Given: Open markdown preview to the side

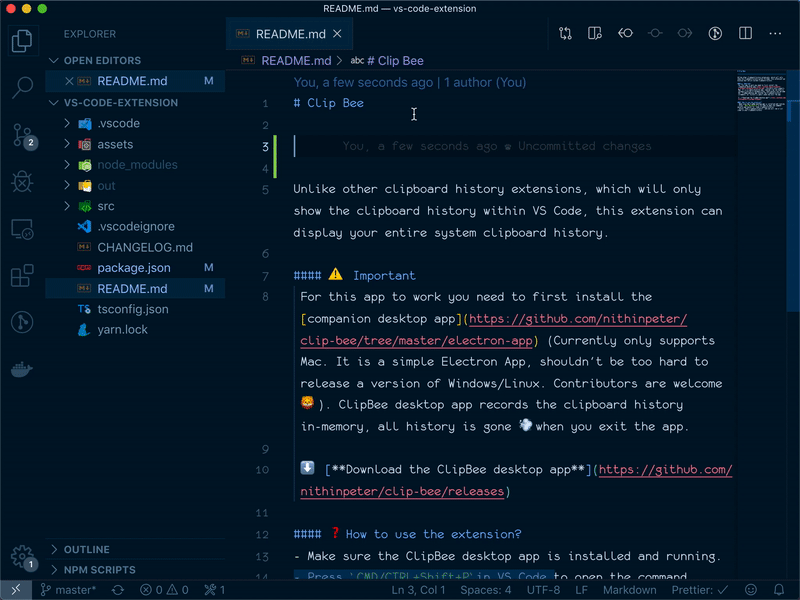Looking at the screenshot, I should point(595,34).
